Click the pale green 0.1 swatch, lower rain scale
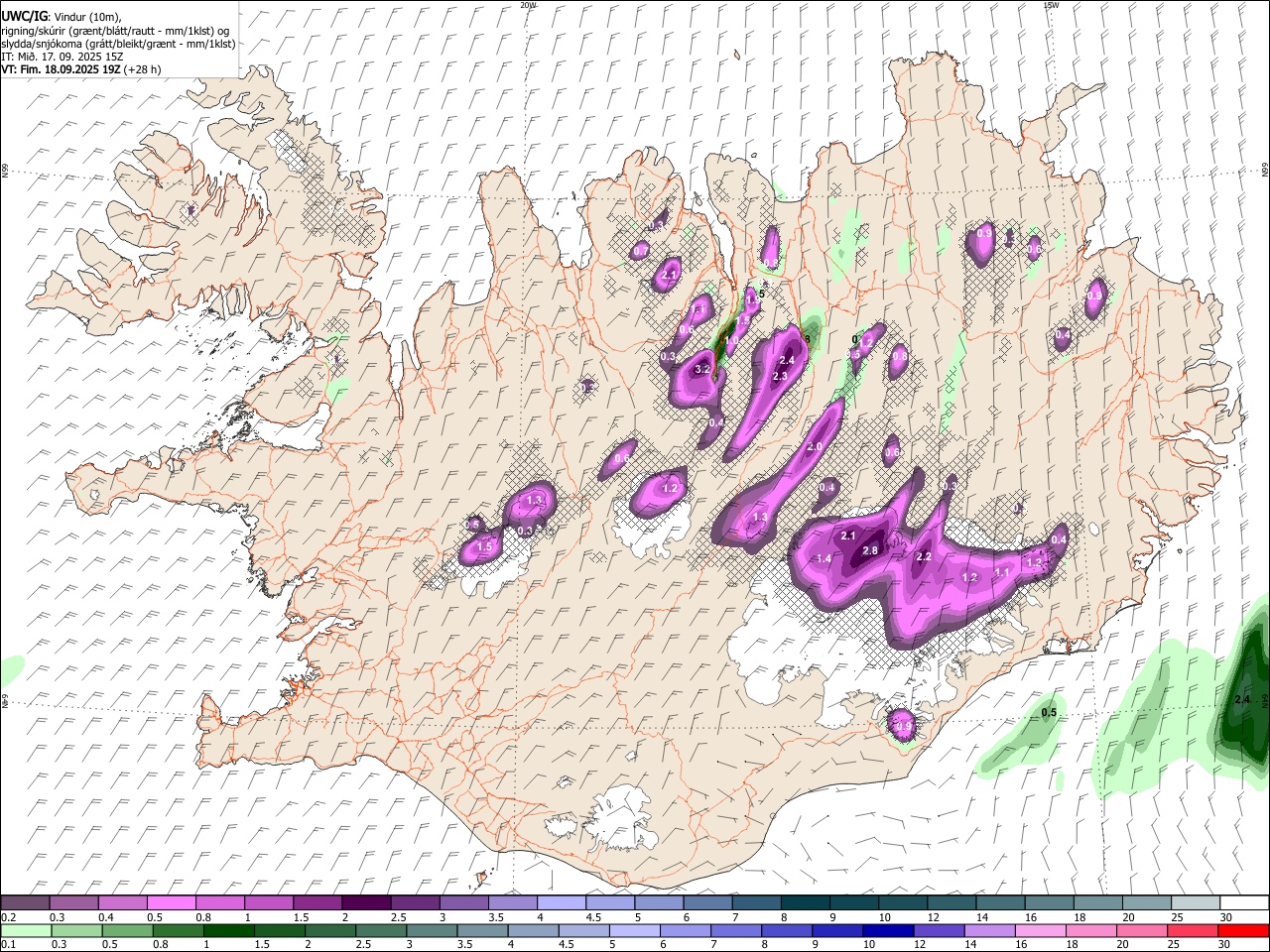The image size is (1270, 952). (x=26, y=930)
